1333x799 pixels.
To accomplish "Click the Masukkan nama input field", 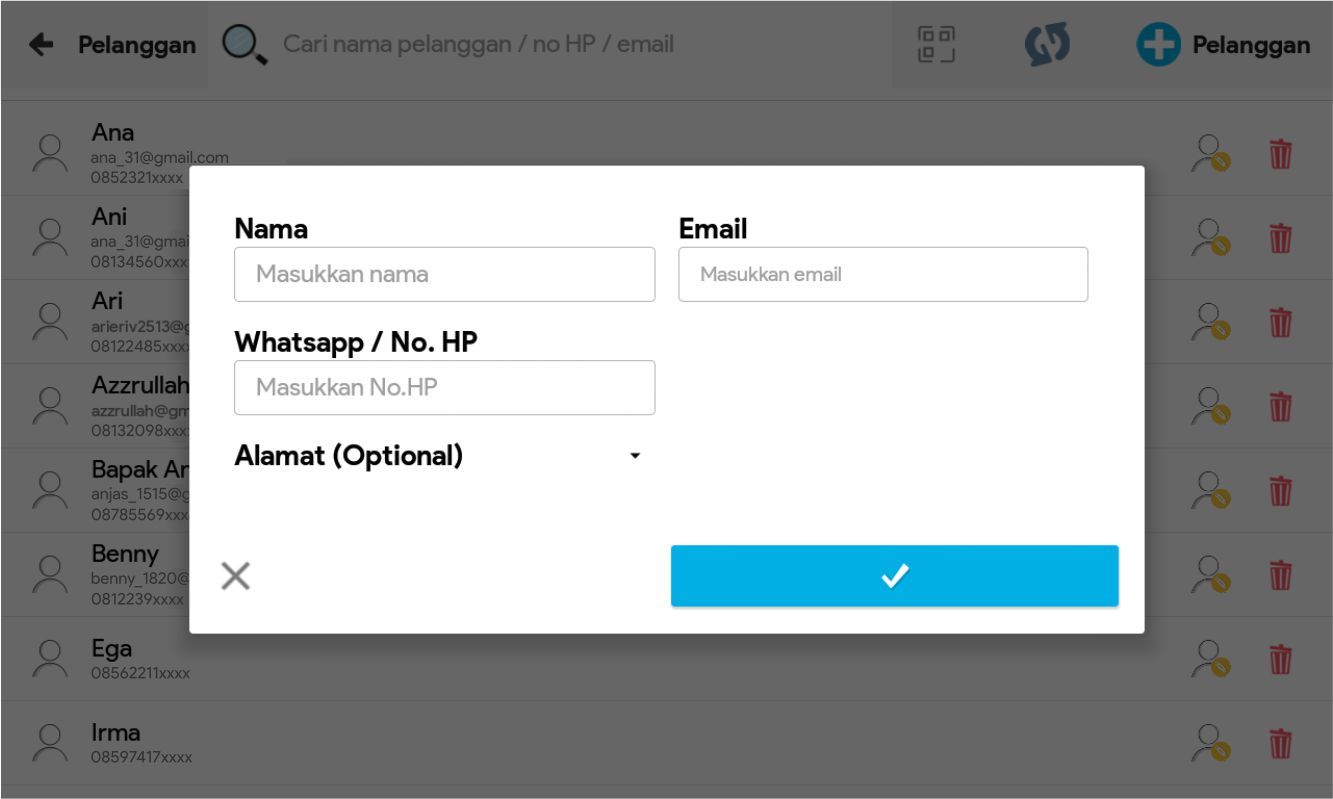I will coord(444,274).
